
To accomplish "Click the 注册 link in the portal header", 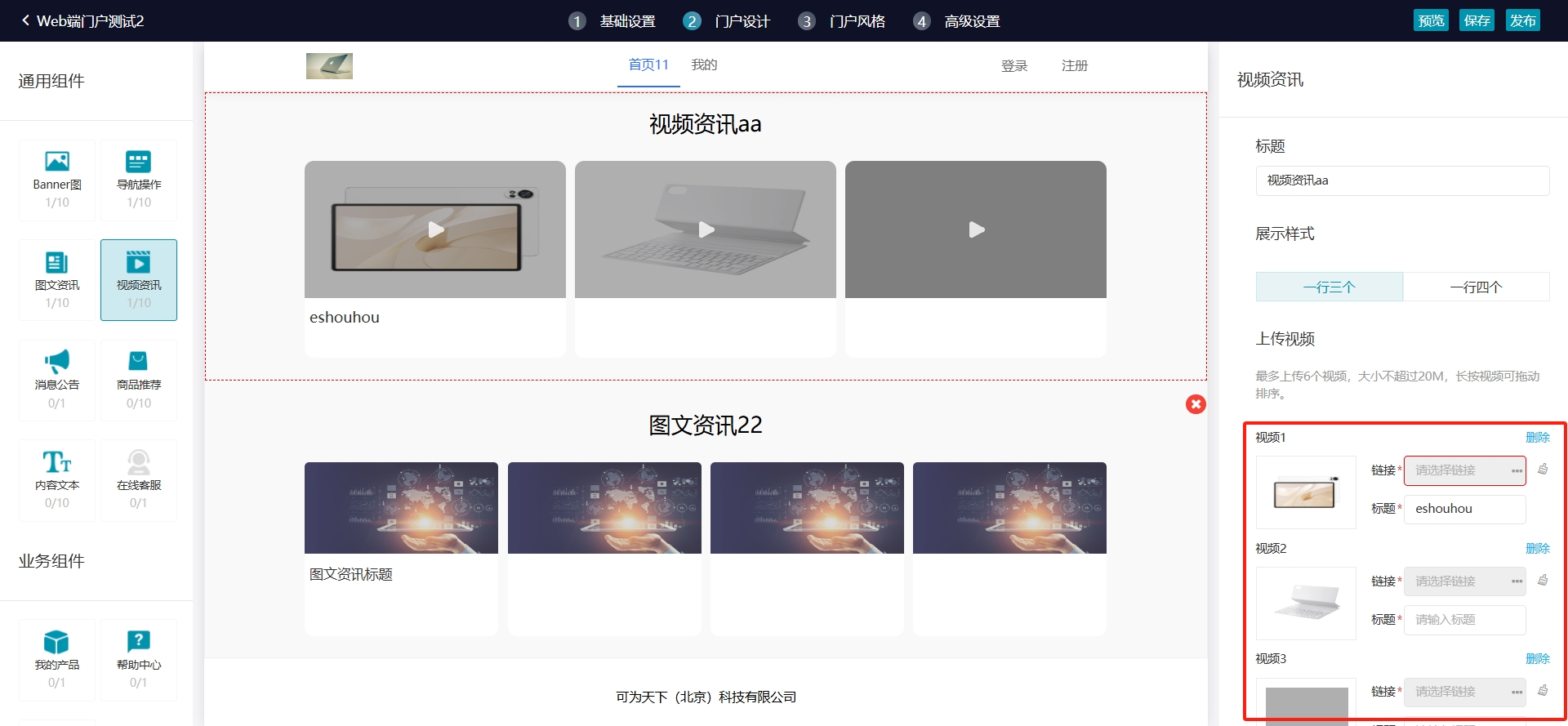I will 1075,65.
